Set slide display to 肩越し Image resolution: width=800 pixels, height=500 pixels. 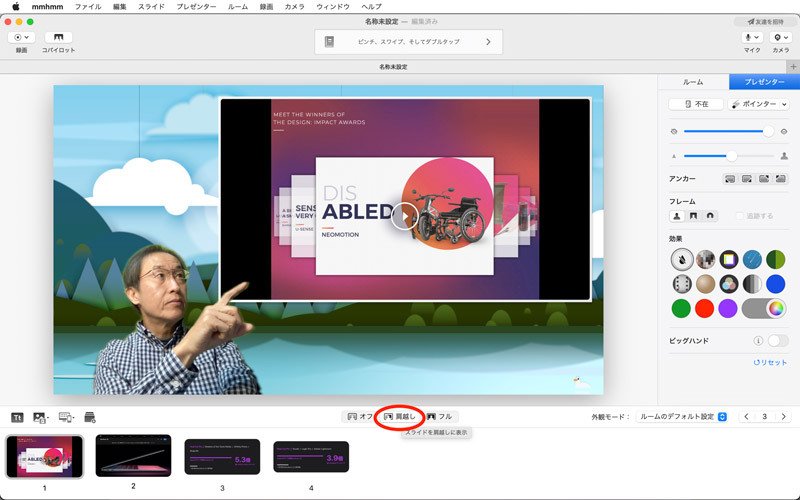tap(400, 416)
